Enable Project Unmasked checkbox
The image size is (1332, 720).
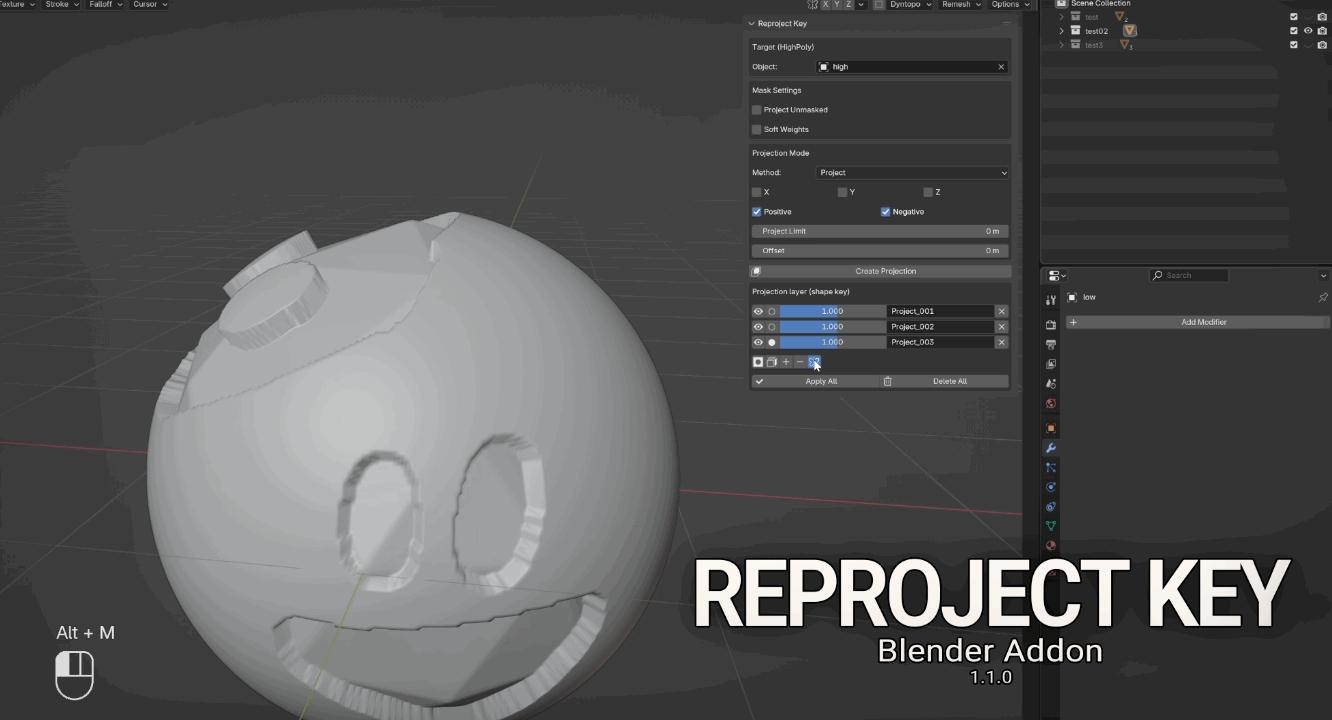757,110
